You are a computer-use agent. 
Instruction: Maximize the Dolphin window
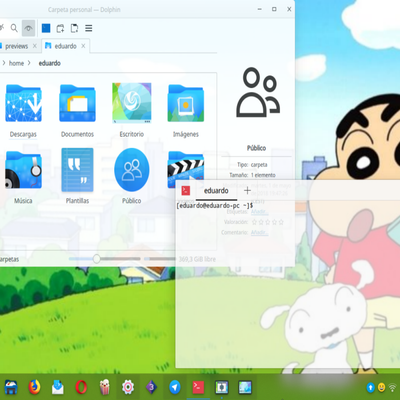274,9
